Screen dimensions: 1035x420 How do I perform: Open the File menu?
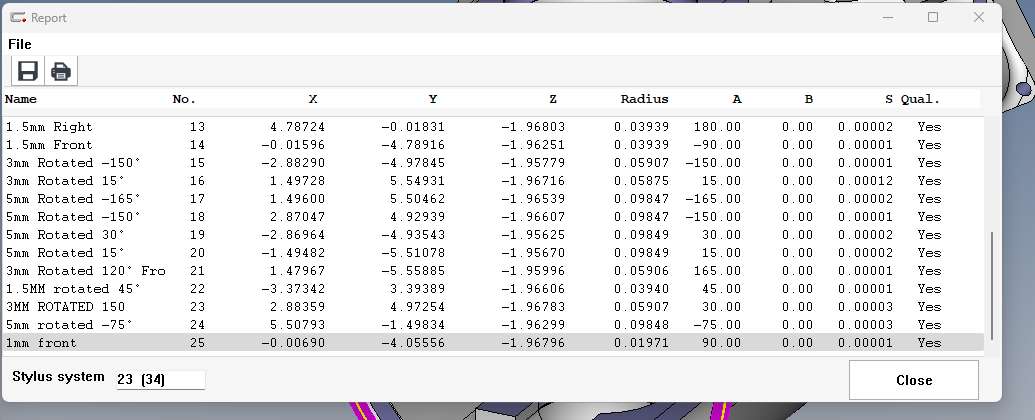tap(20, 44)
